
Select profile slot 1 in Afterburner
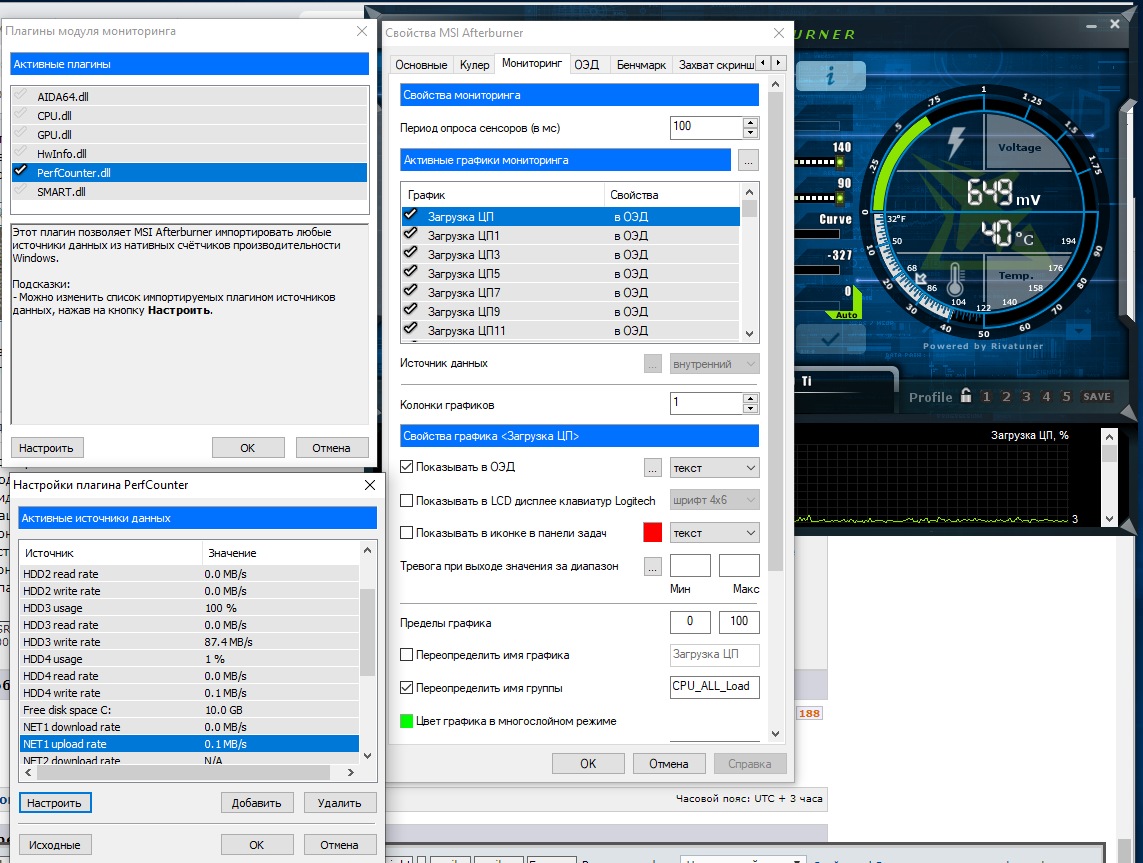[x=986, y=397]
